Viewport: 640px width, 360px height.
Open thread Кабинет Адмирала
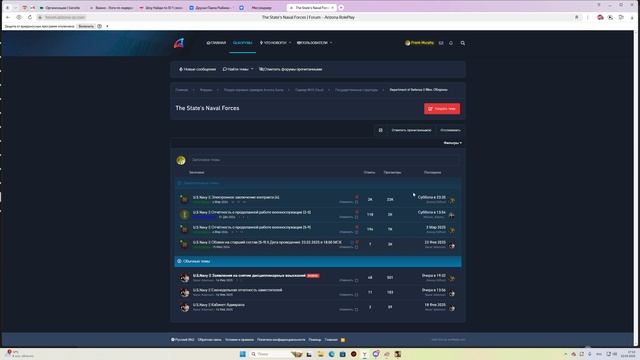219,305
